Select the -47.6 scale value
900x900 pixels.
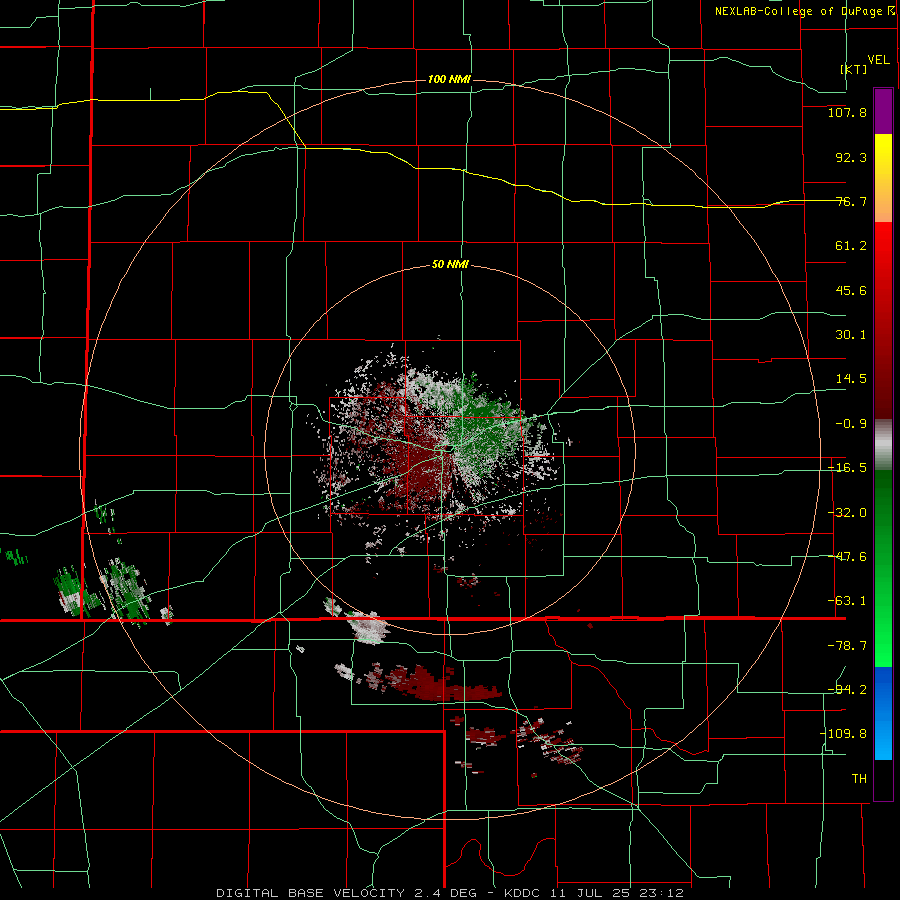click(847, 557)
